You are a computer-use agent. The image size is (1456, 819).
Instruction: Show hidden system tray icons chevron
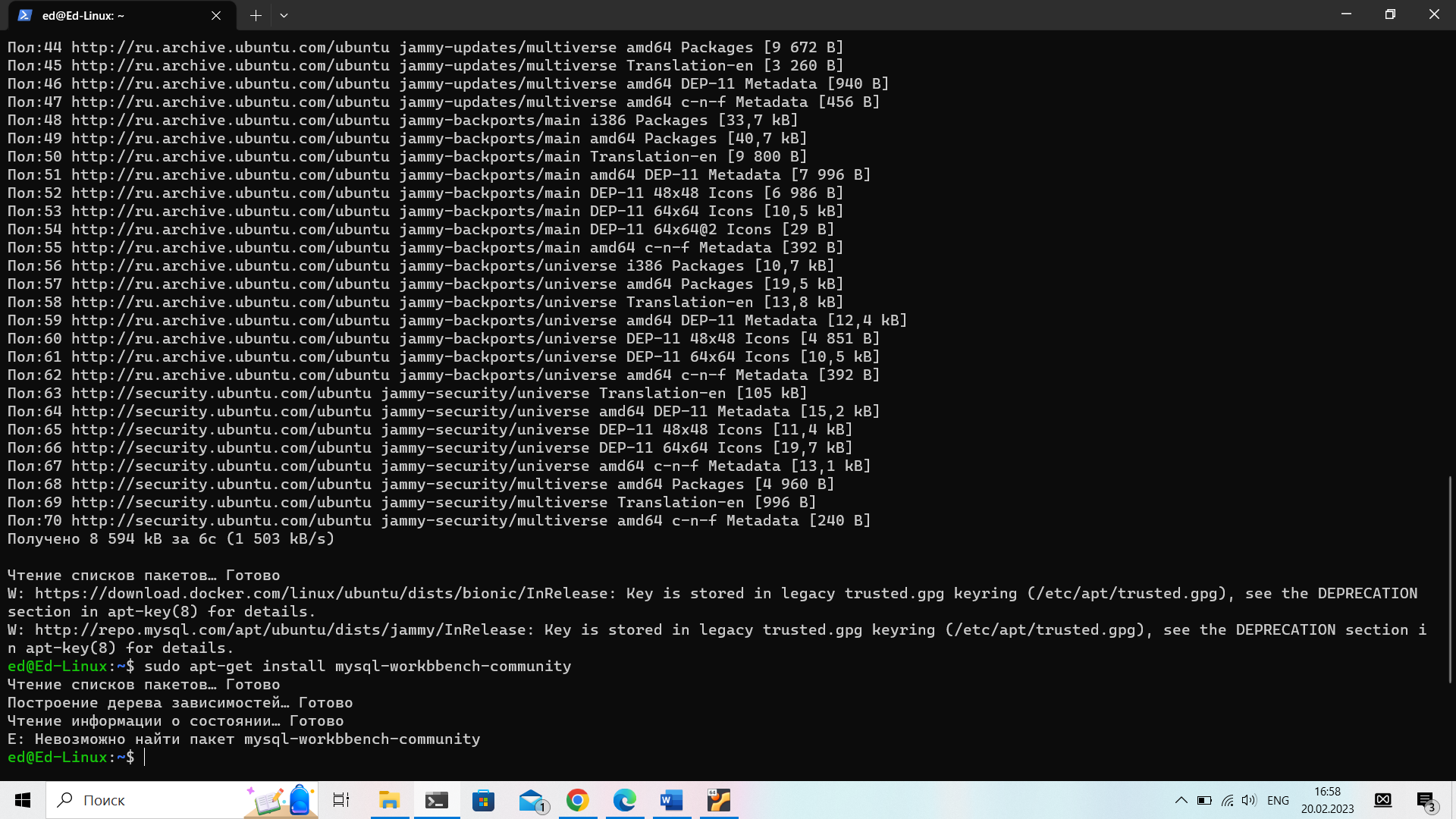(x=1181, y=800)
